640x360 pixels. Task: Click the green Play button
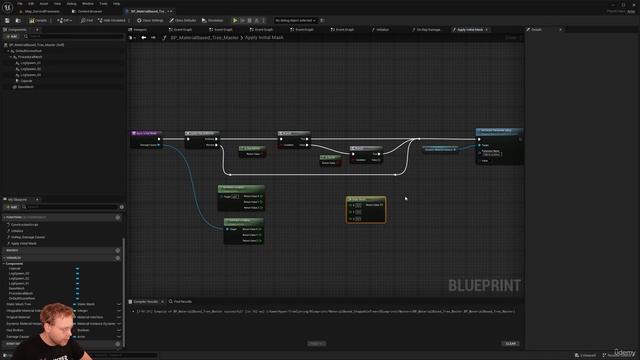point(235,20)
